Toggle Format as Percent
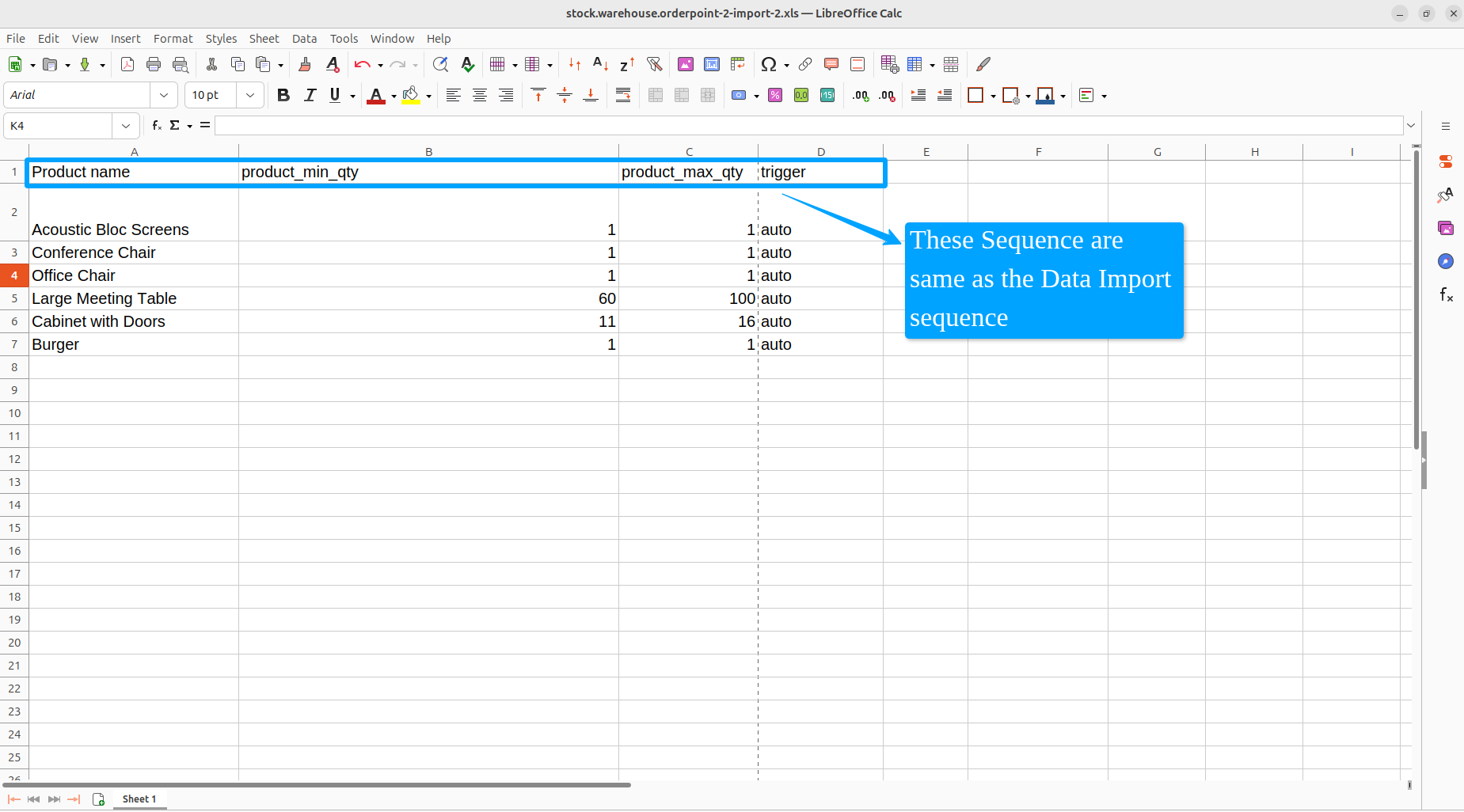Viewport: 1464px width, 812px height. pyautogui.click(x=775, y=96)
